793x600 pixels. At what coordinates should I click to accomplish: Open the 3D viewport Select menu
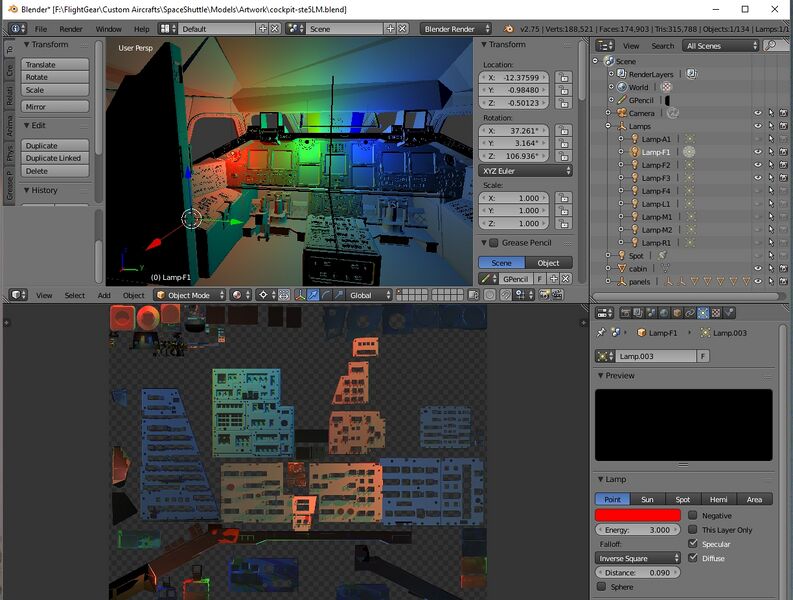coord(75,295)
